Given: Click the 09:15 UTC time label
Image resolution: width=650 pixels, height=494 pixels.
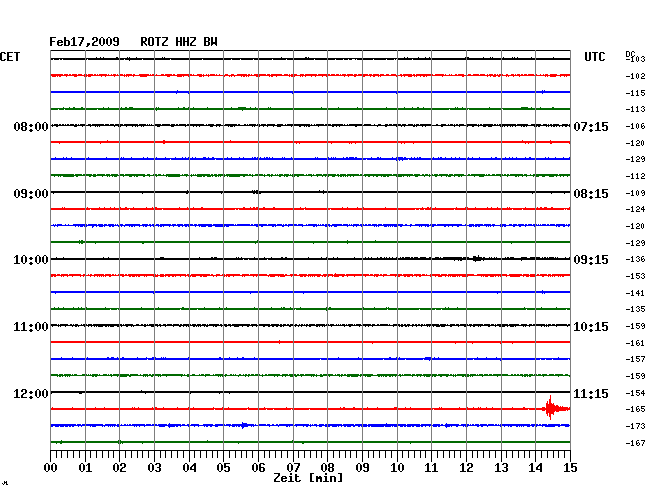Looking at the screenshot, I should coord(591,260).
